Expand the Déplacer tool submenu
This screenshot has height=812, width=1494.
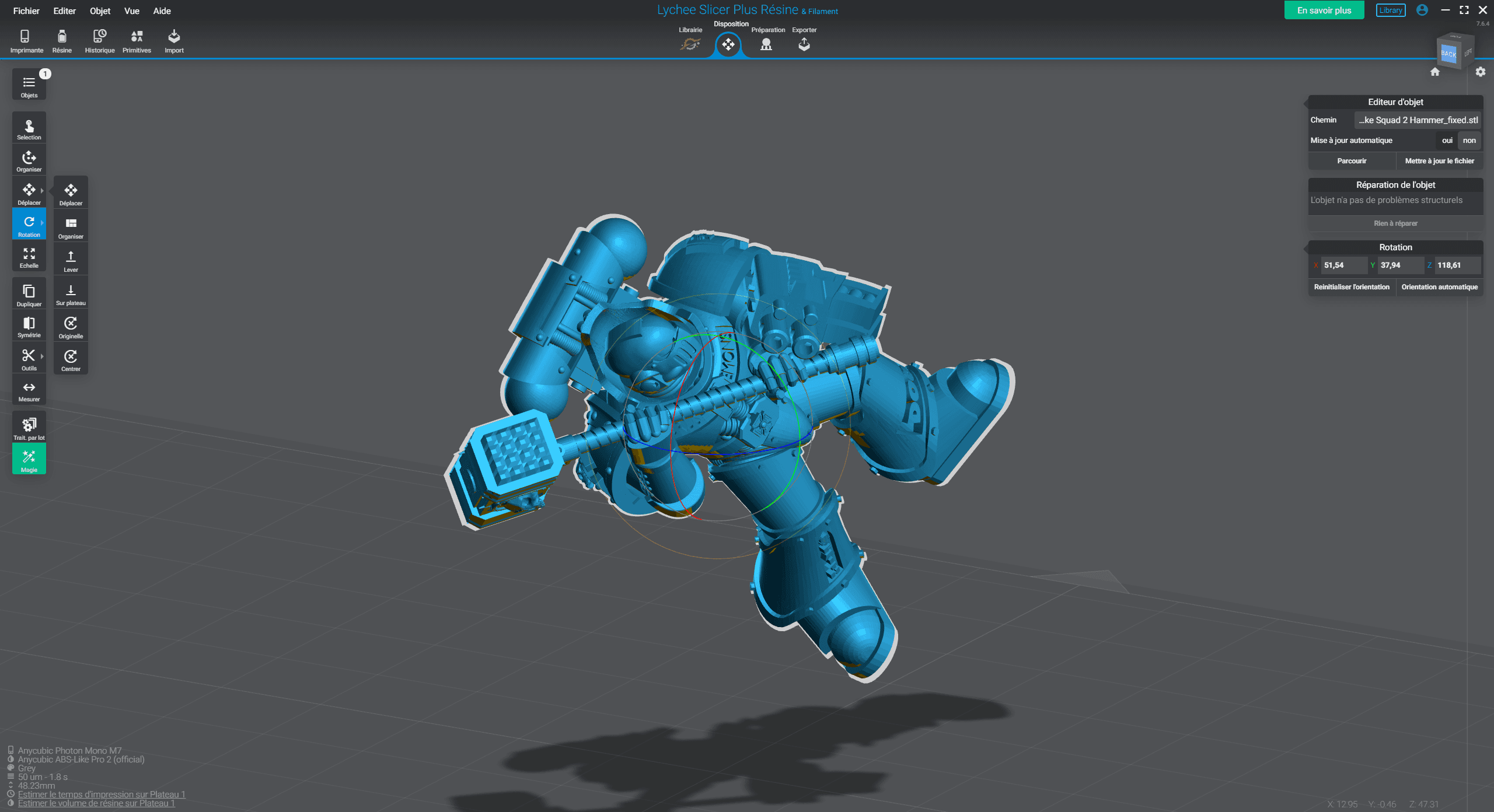pos(42,191)
